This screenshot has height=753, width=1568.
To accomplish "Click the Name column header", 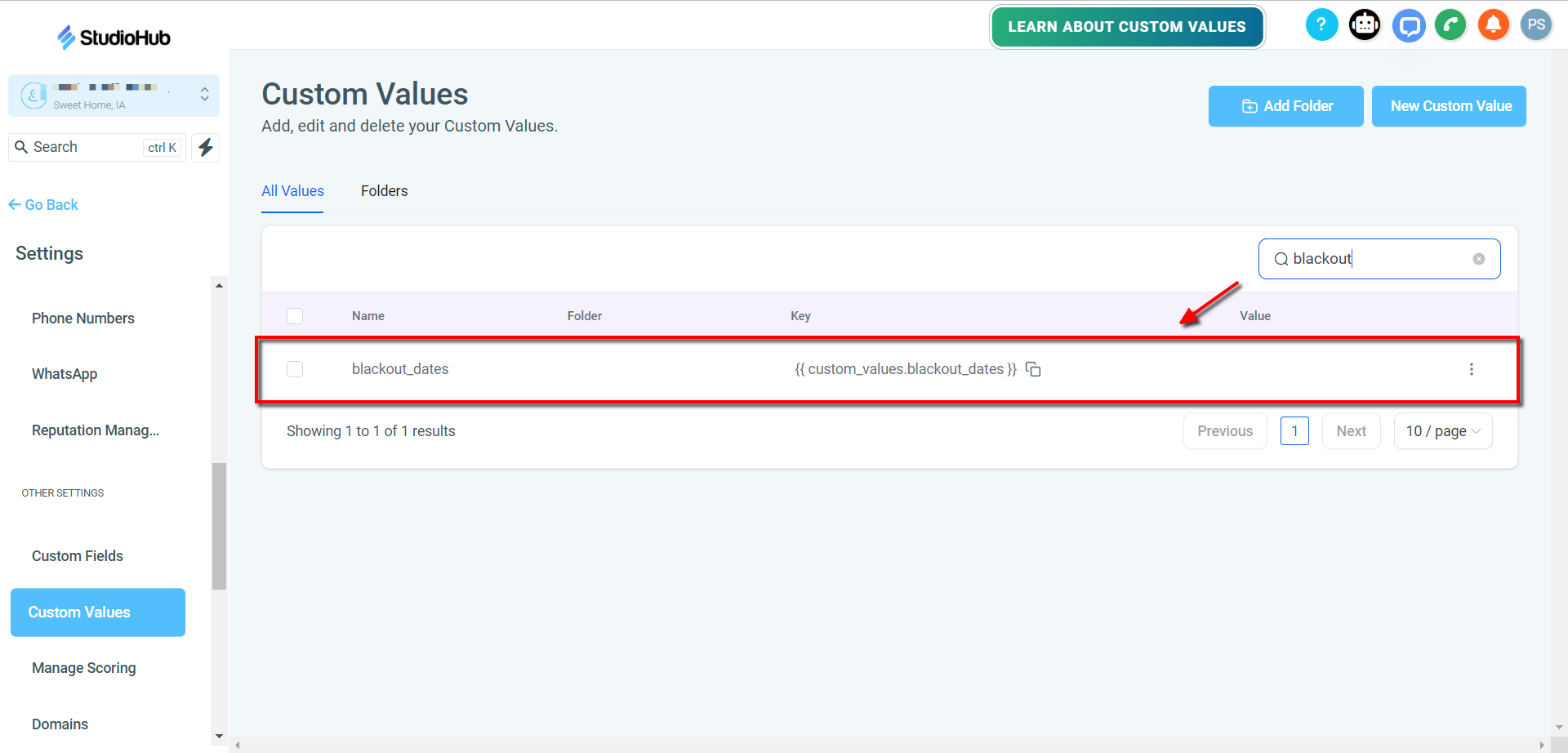I will [x=368, y=316].
